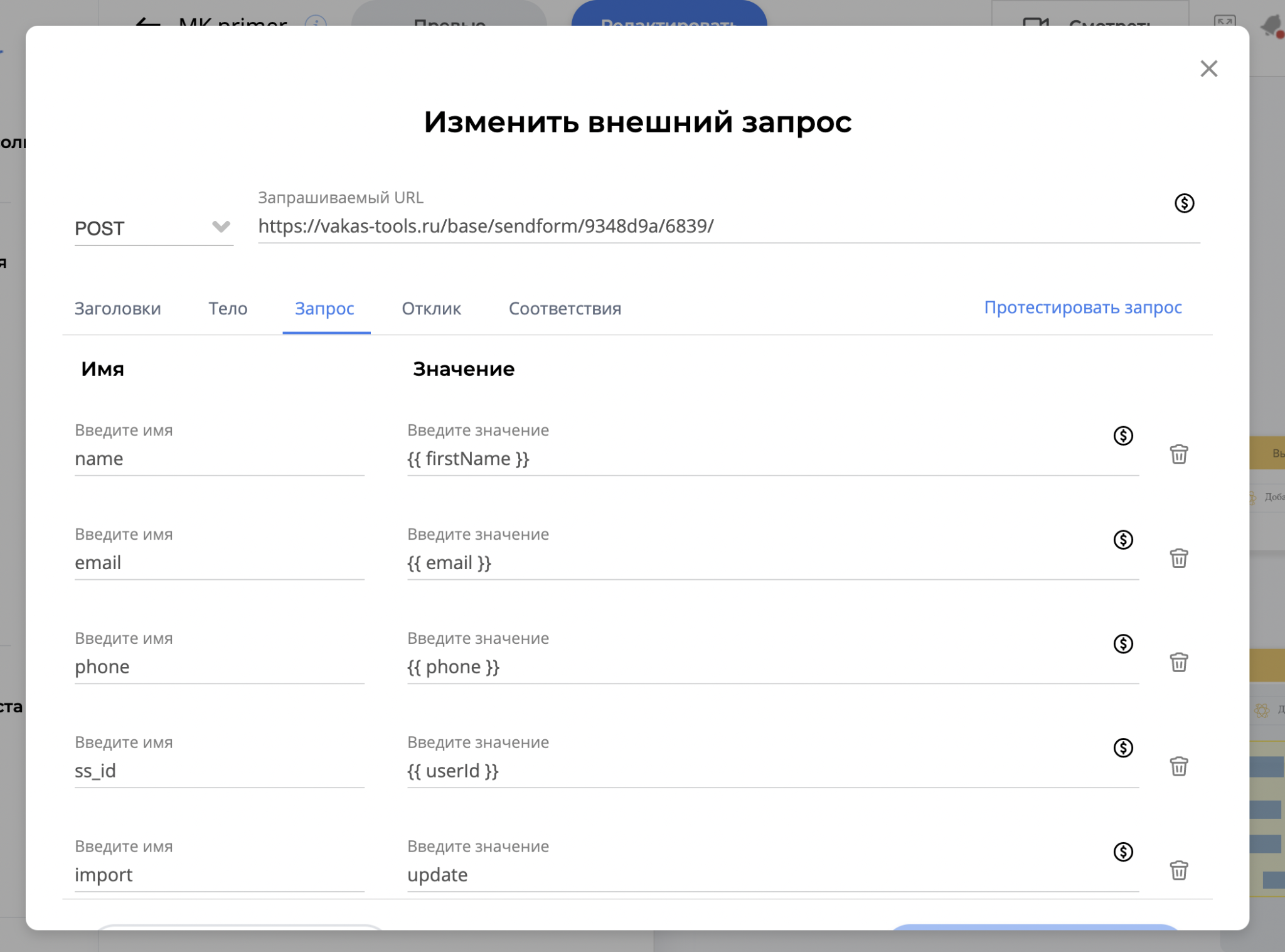
Task: Open the Соответствия tab
Action: tap(565, 309)
